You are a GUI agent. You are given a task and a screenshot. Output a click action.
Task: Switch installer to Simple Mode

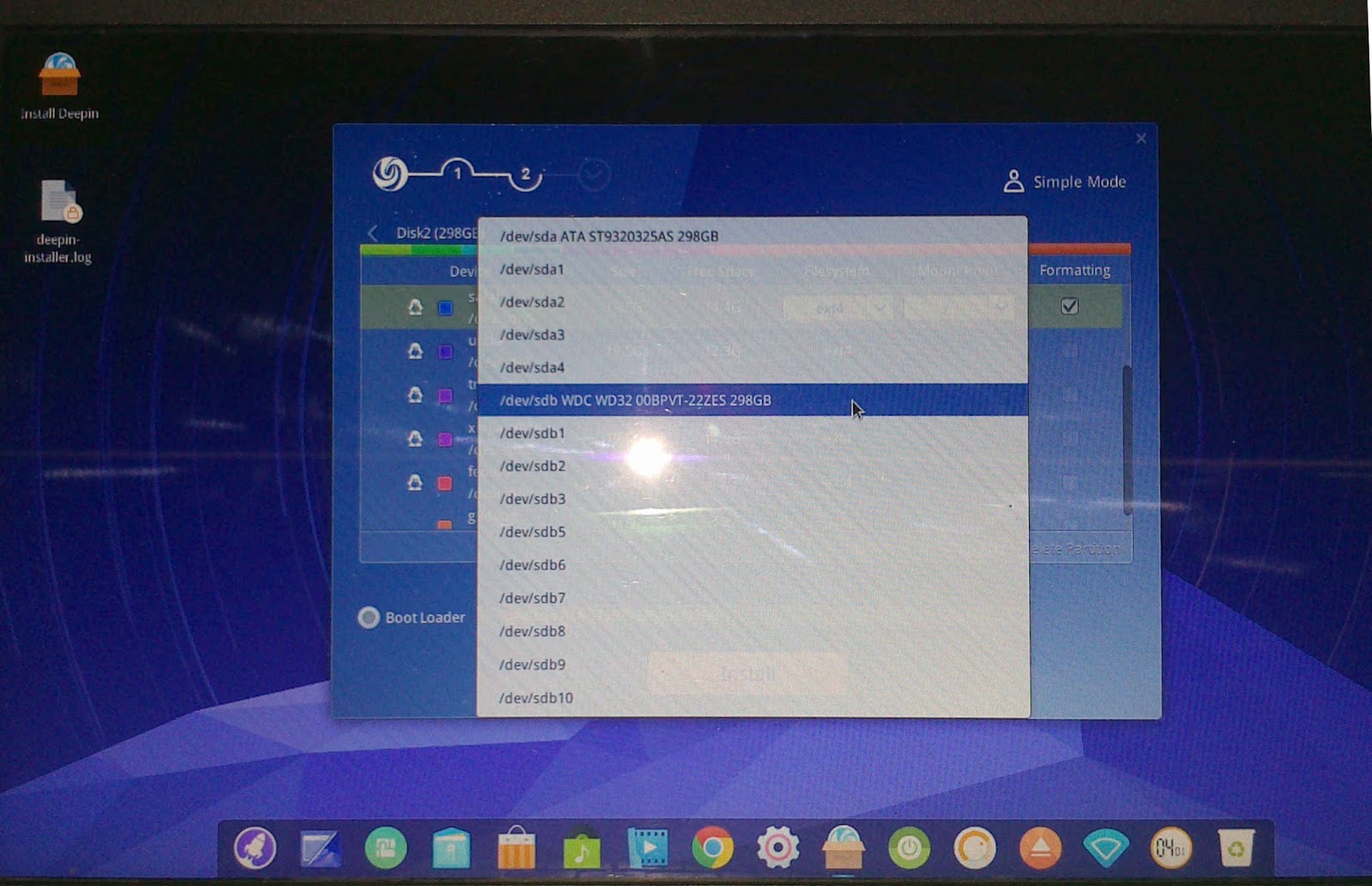[x=1079, y=182]
